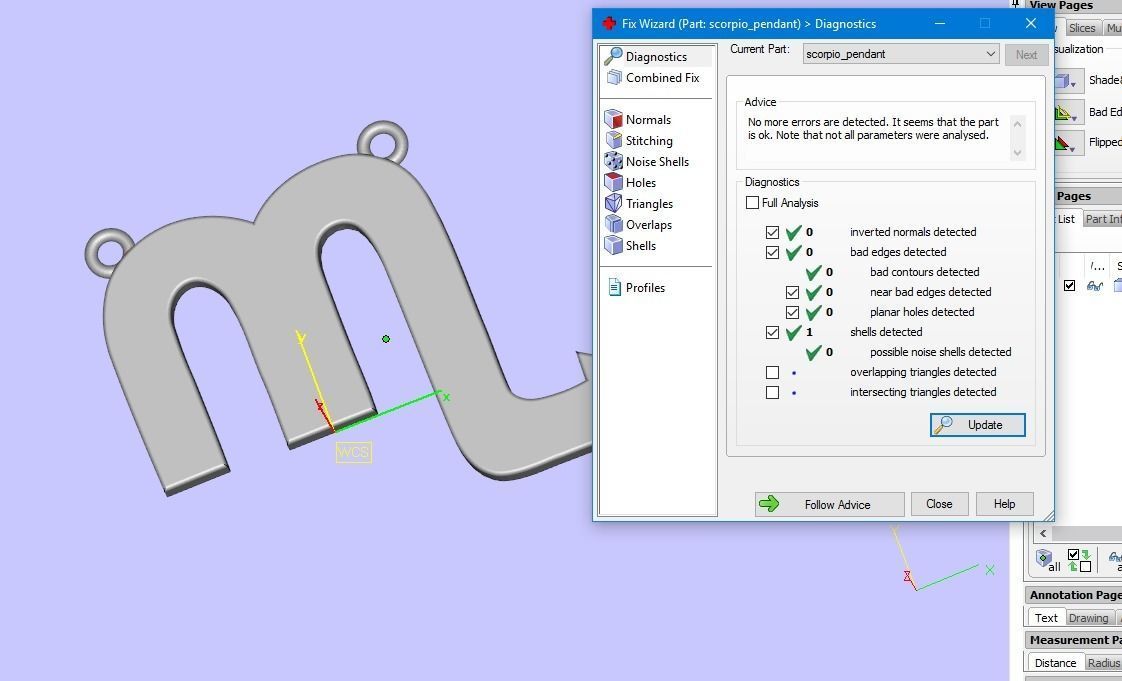The image size is (1122, 681).
Task: Enable the Full Analysis checkbox
Action: tap(752, 202)
